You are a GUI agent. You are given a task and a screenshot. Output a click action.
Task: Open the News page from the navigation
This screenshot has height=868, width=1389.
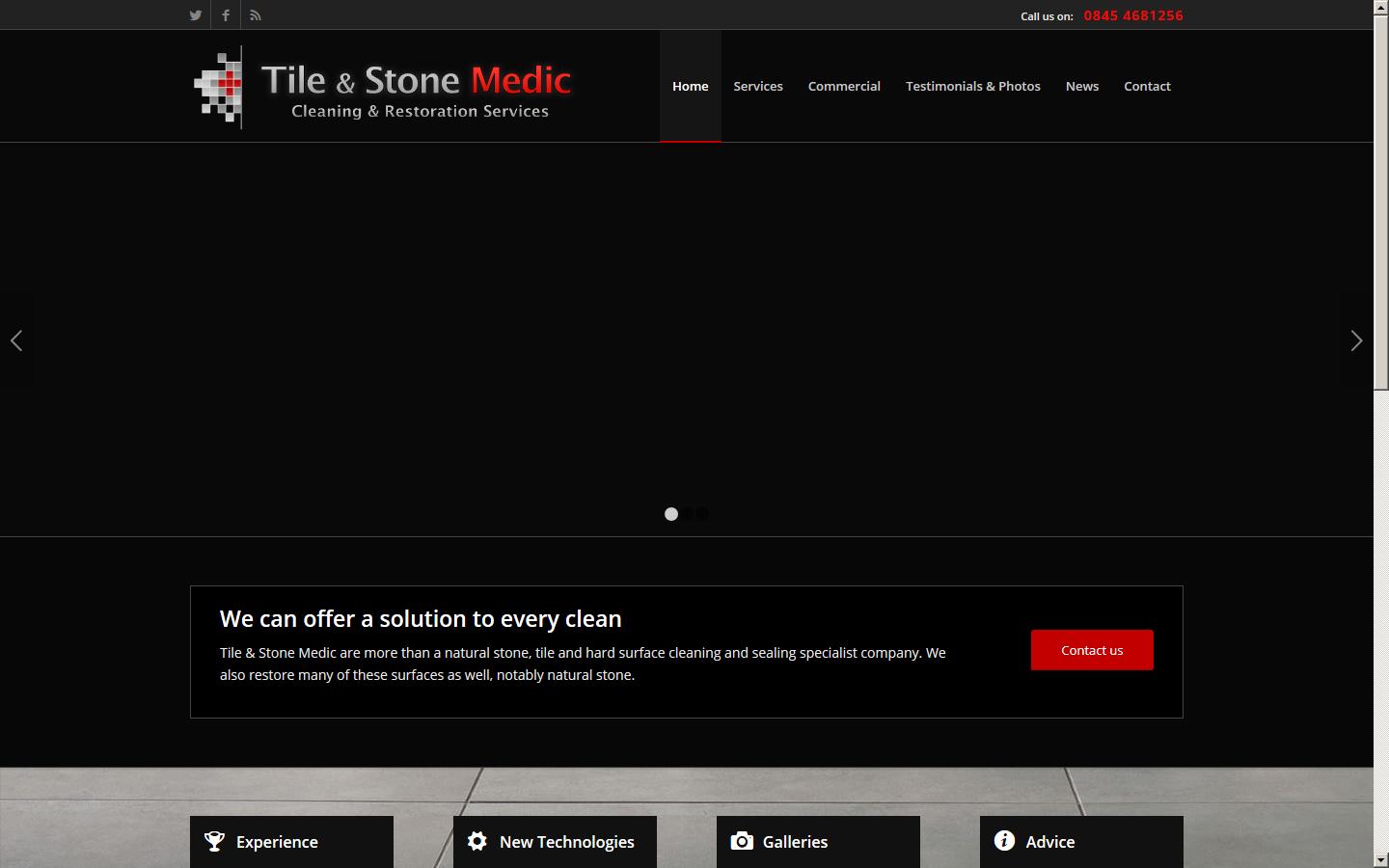(x=1081, y=86)
